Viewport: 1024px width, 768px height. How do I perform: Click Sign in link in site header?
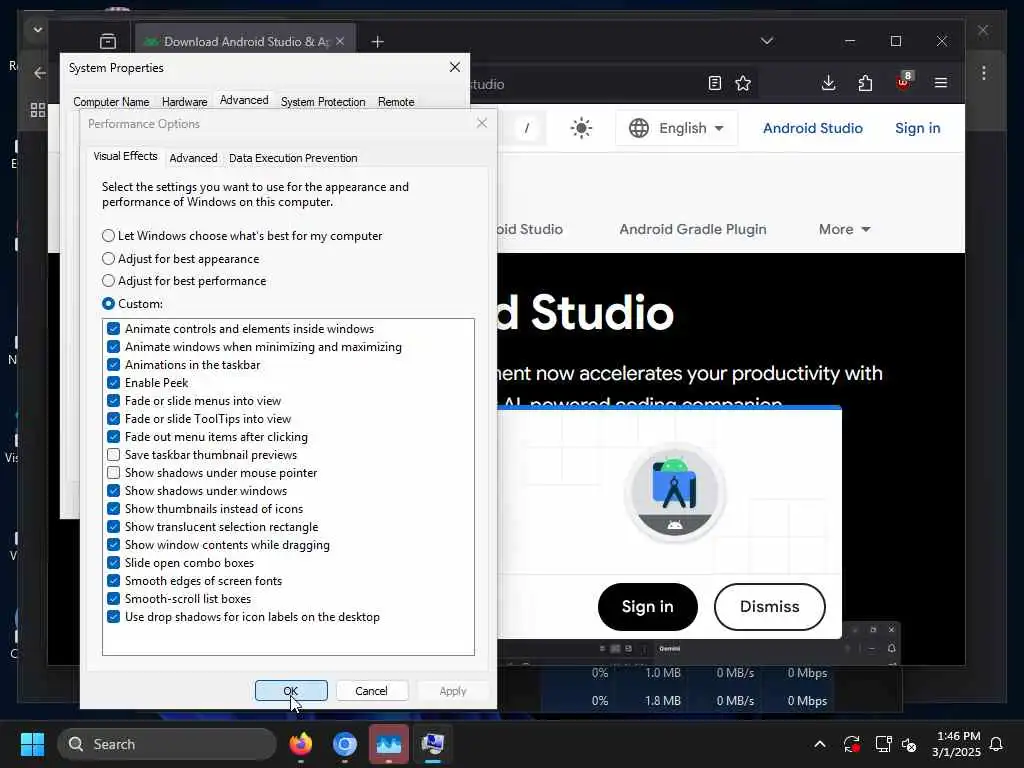pos(917,128)
